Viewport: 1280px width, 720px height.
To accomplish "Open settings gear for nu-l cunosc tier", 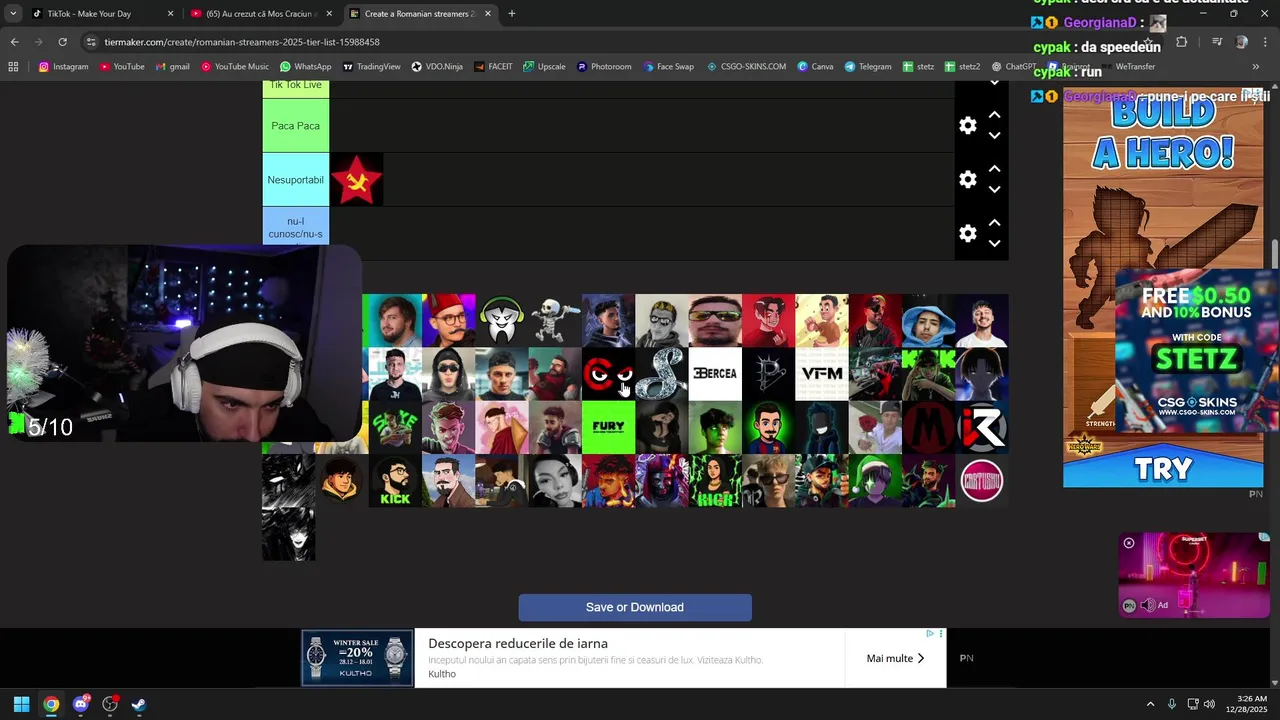I will (x=967, y=233).
